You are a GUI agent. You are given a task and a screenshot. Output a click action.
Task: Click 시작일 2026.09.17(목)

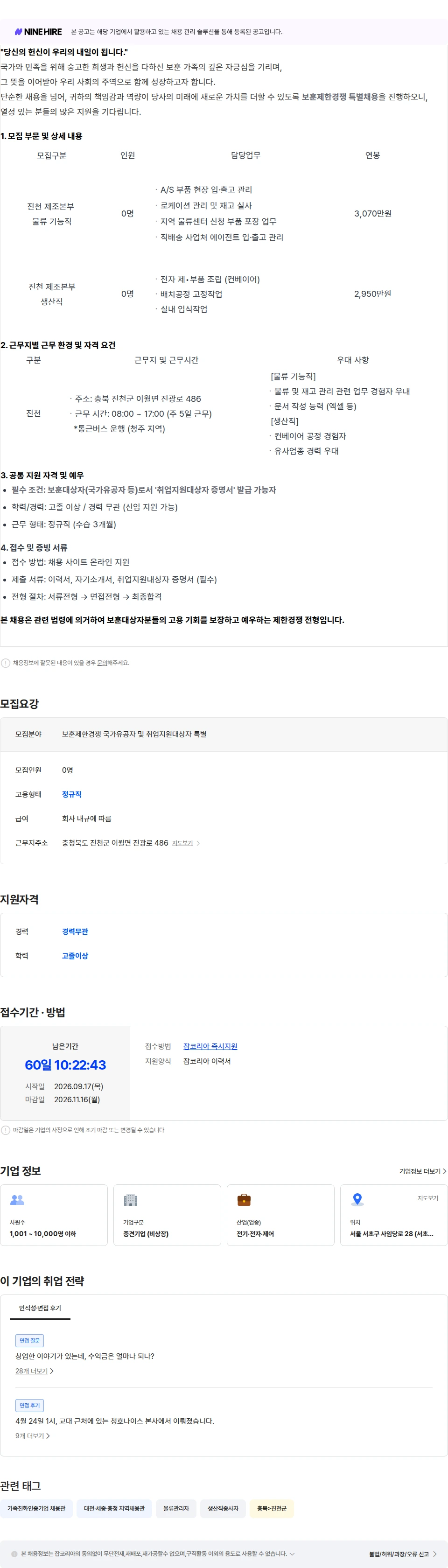[64, 1086]
